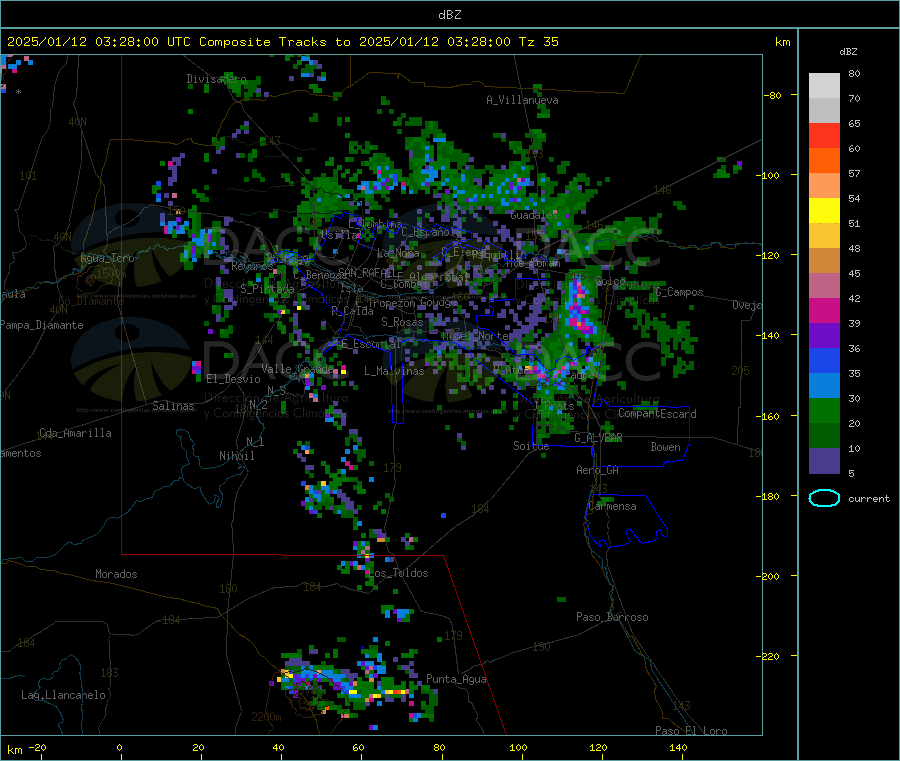The image size is (900, 761).
Task: Click the Bowen location label
Action: 665,447
